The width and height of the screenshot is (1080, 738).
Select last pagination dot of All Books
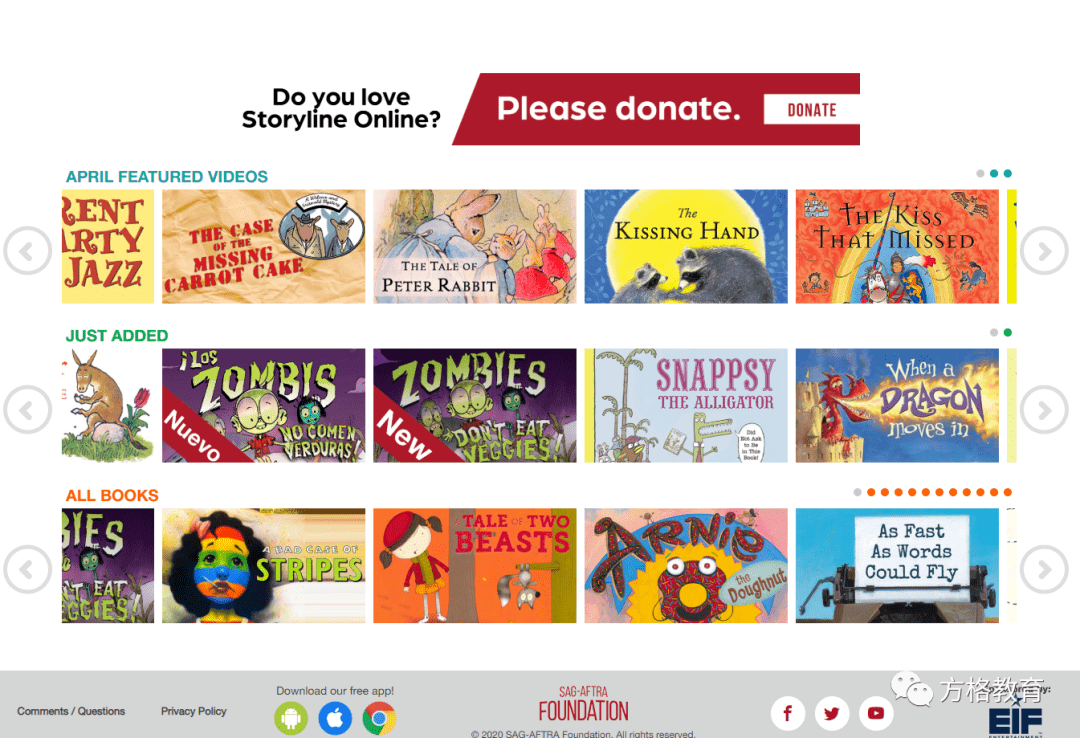[1008, 492]
